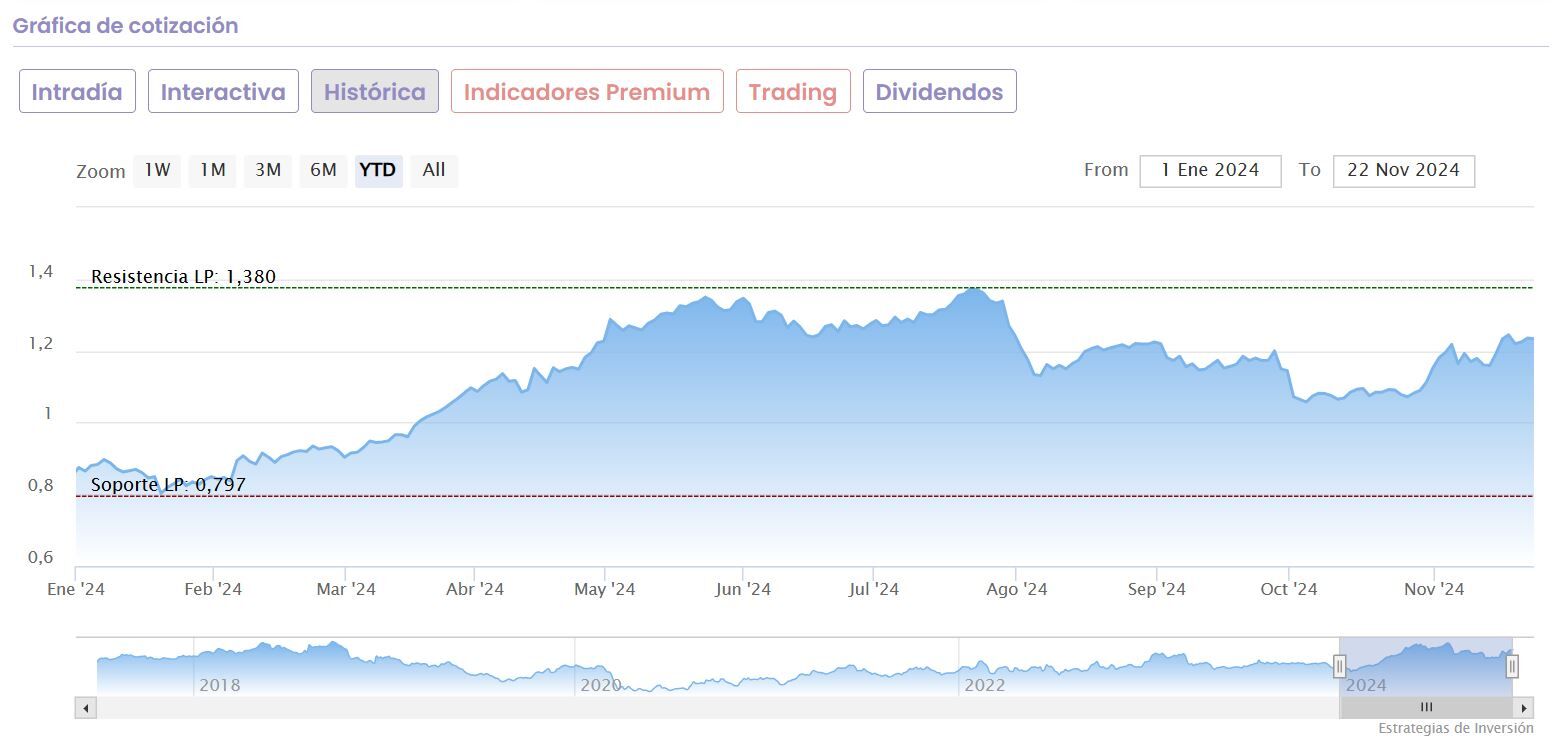Grab the right navigator range handle
1557x740 pixels.
point(1513,666)
